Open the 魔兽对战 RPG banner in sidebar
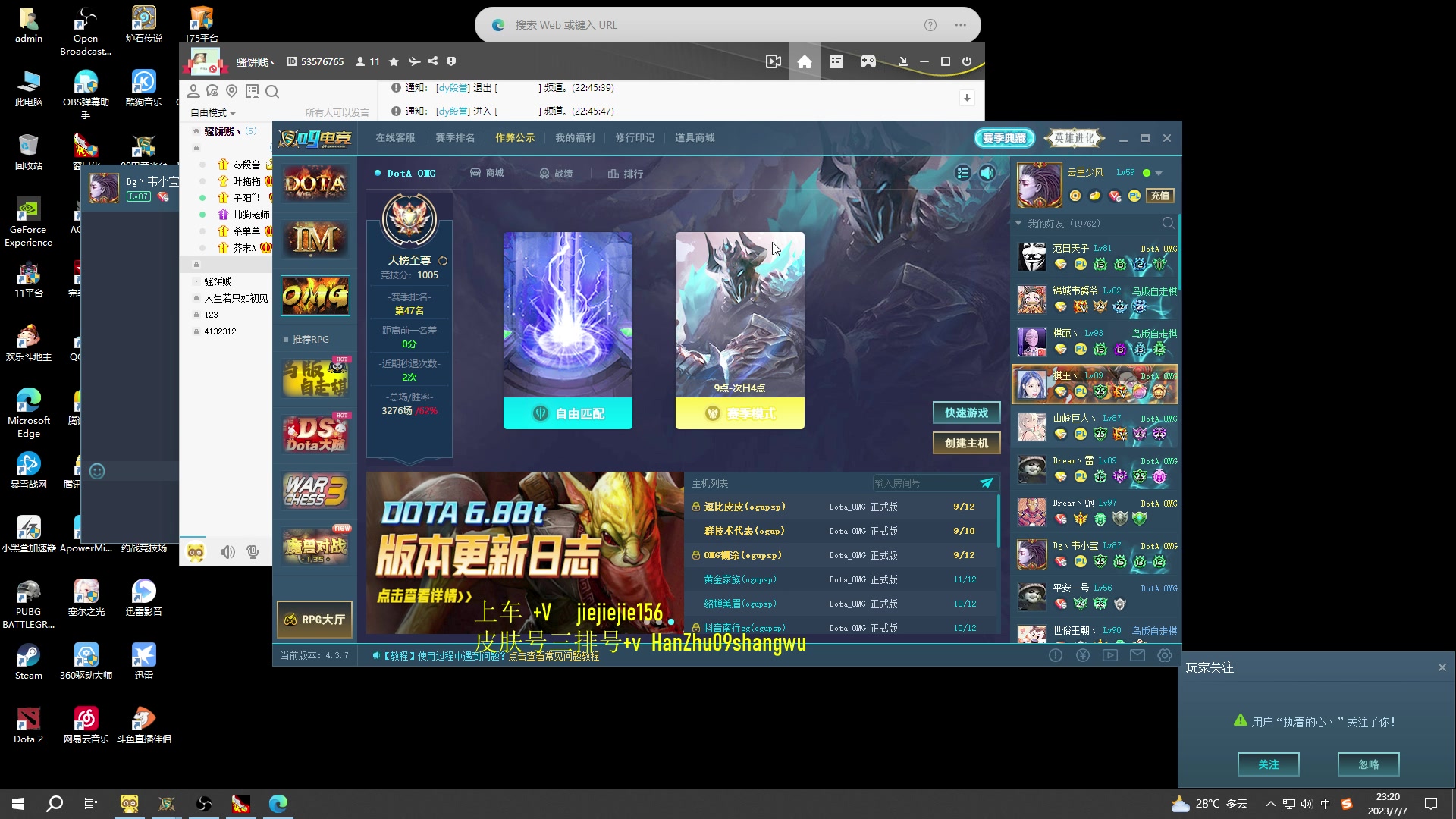Screen dimensions: 1456x819 tap(315, 546)
